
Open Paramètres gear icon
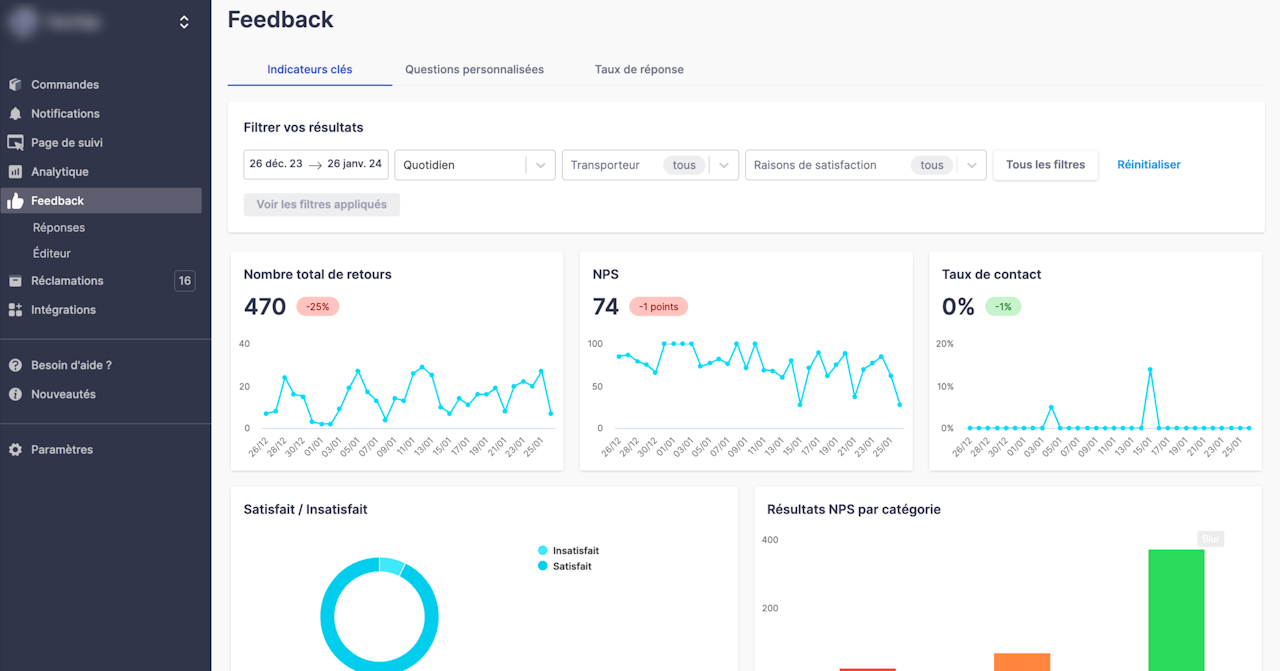pyautogui.click(x=15, y=450)
